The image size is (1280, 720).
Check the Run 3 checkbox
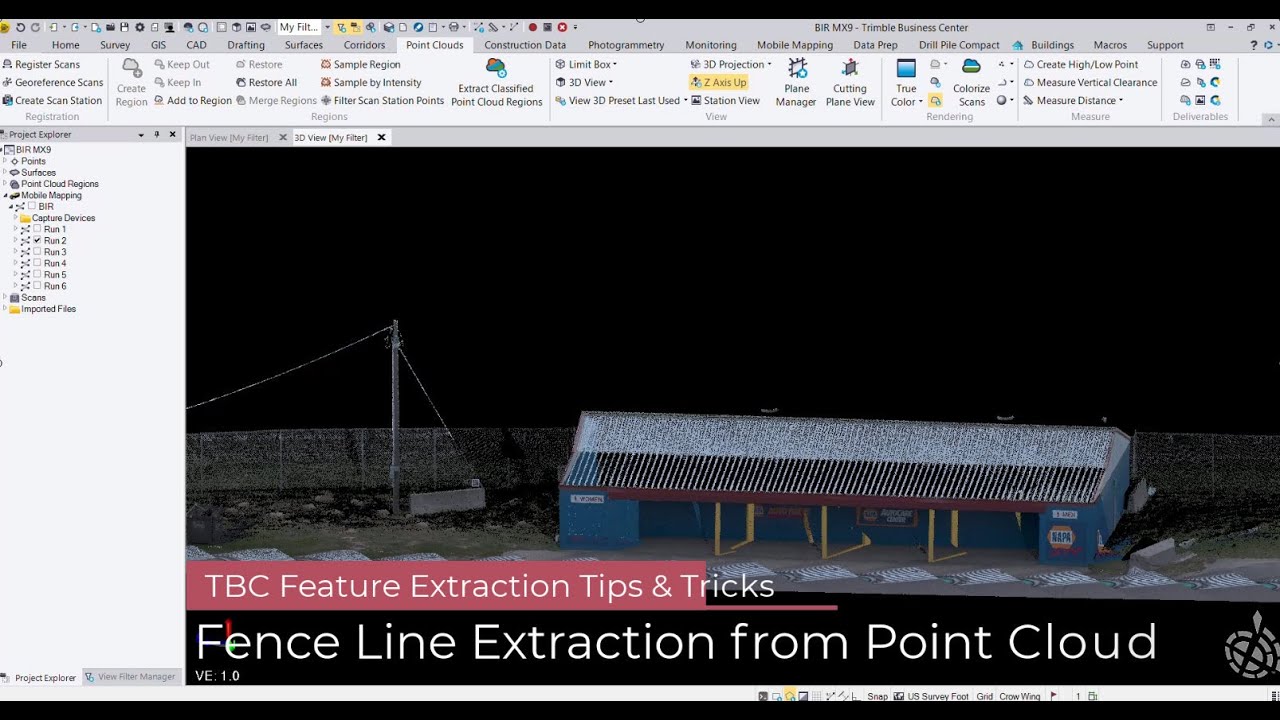[37, 252]
